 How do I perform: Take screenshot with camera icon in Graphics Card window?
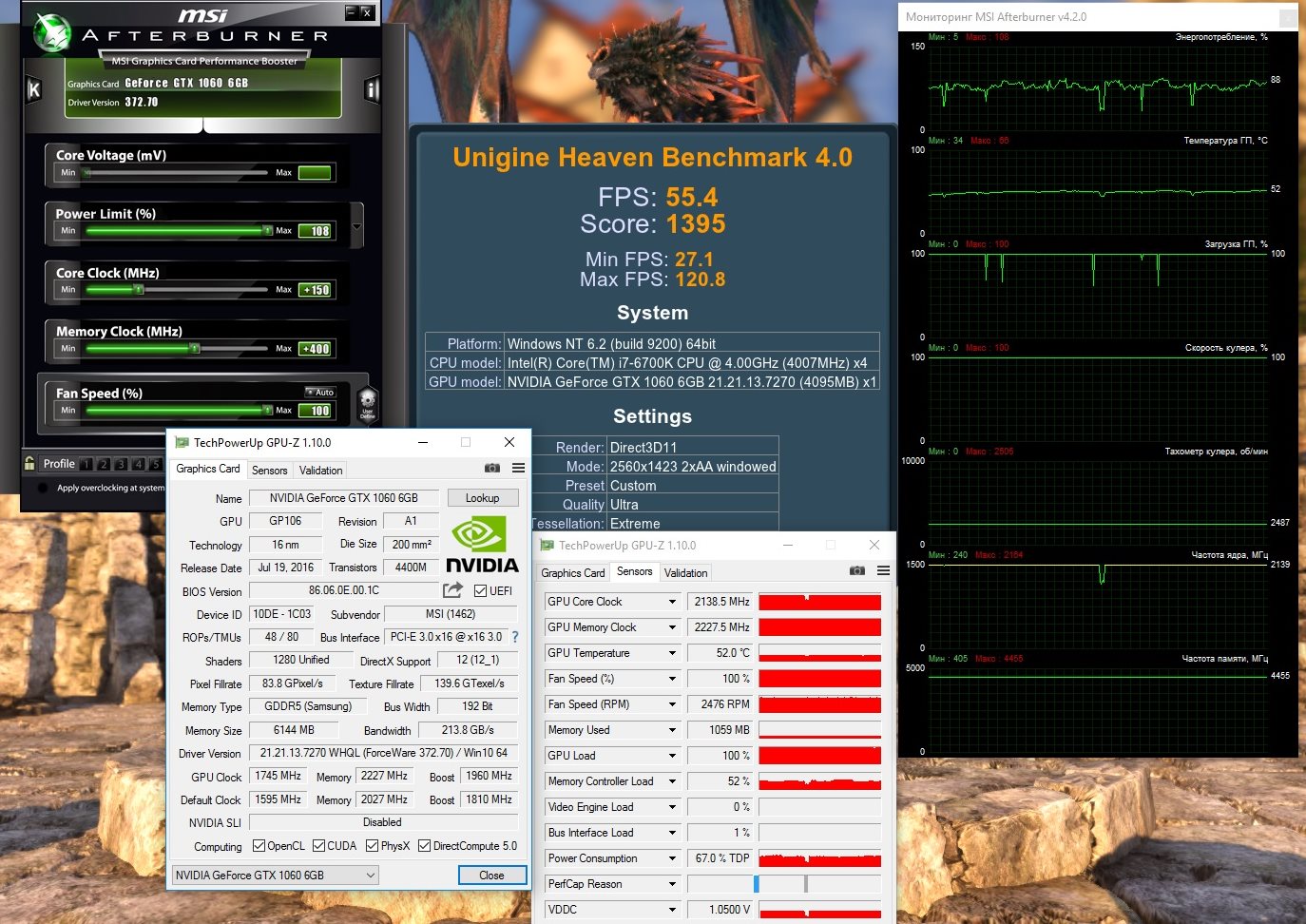(491, 469)
